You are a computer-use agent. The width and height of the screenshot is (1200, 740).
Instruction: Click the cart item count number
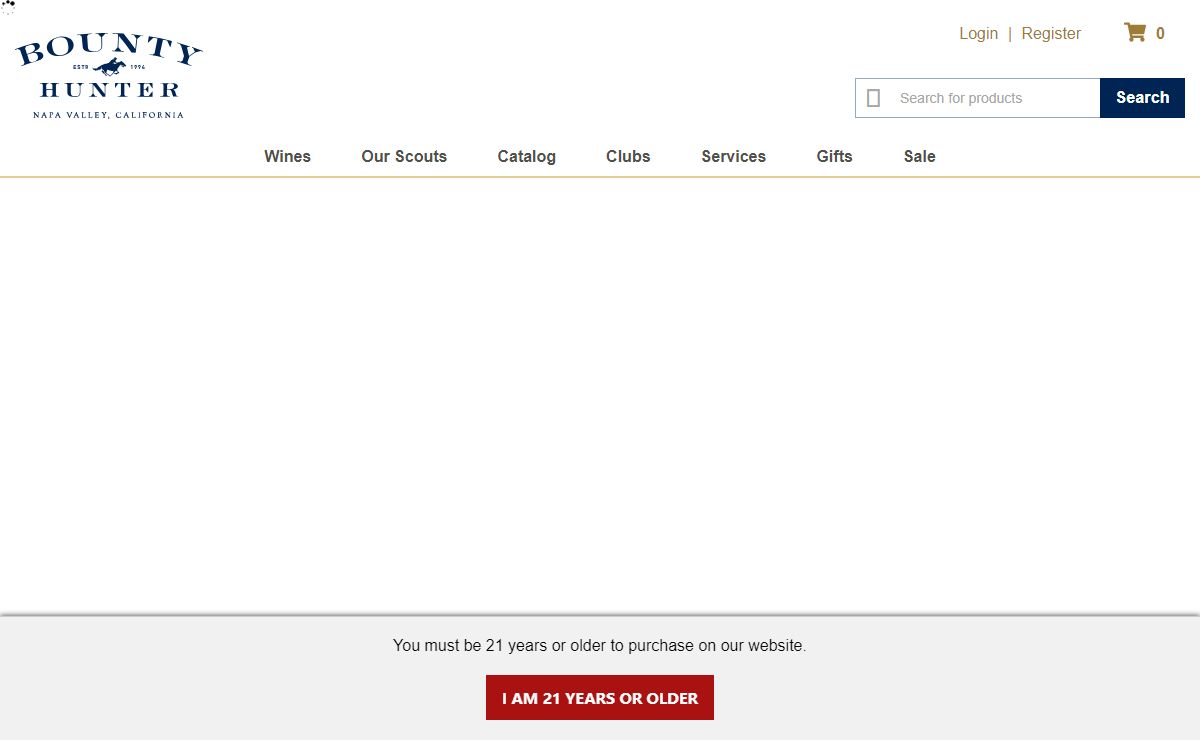click(1160, 34)
